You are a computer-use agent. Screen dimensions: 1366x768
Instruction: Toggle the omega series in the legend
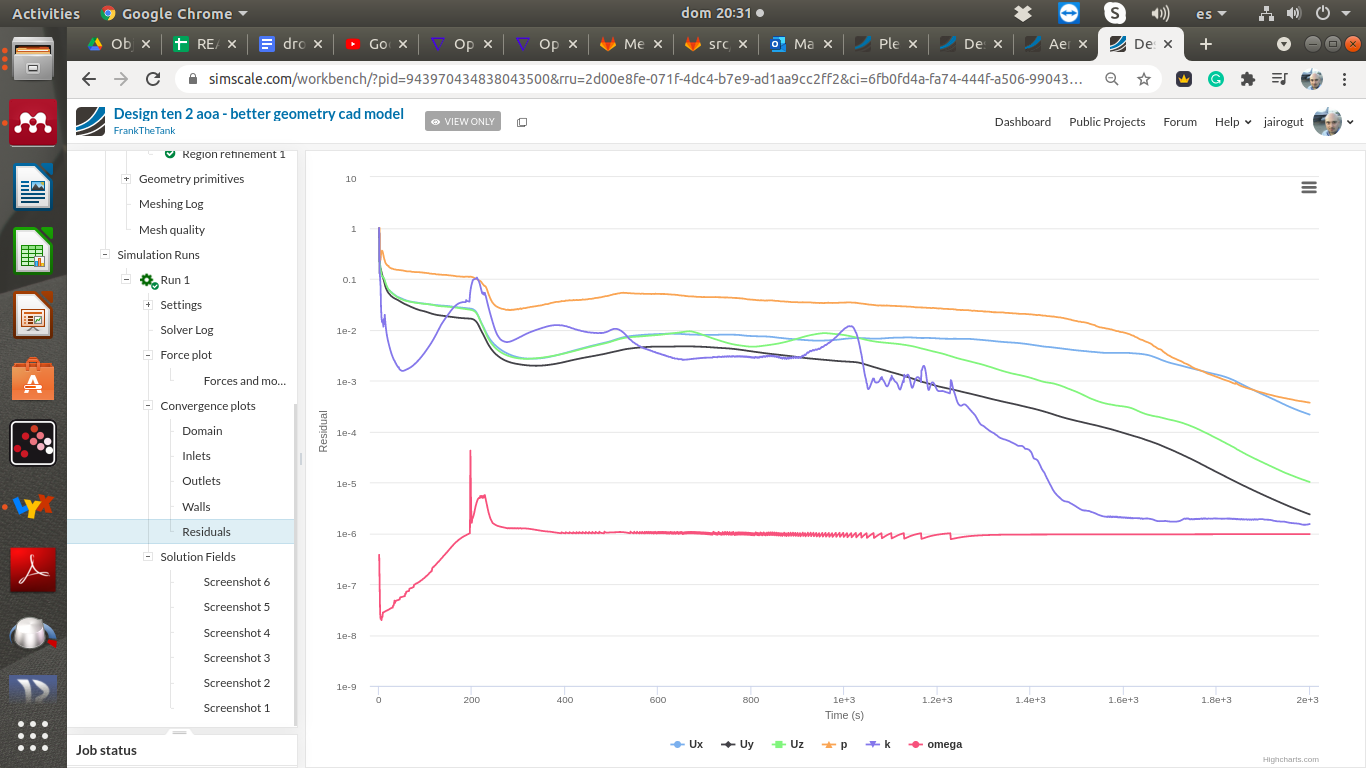pyautogui.click(x=935, y=744)
